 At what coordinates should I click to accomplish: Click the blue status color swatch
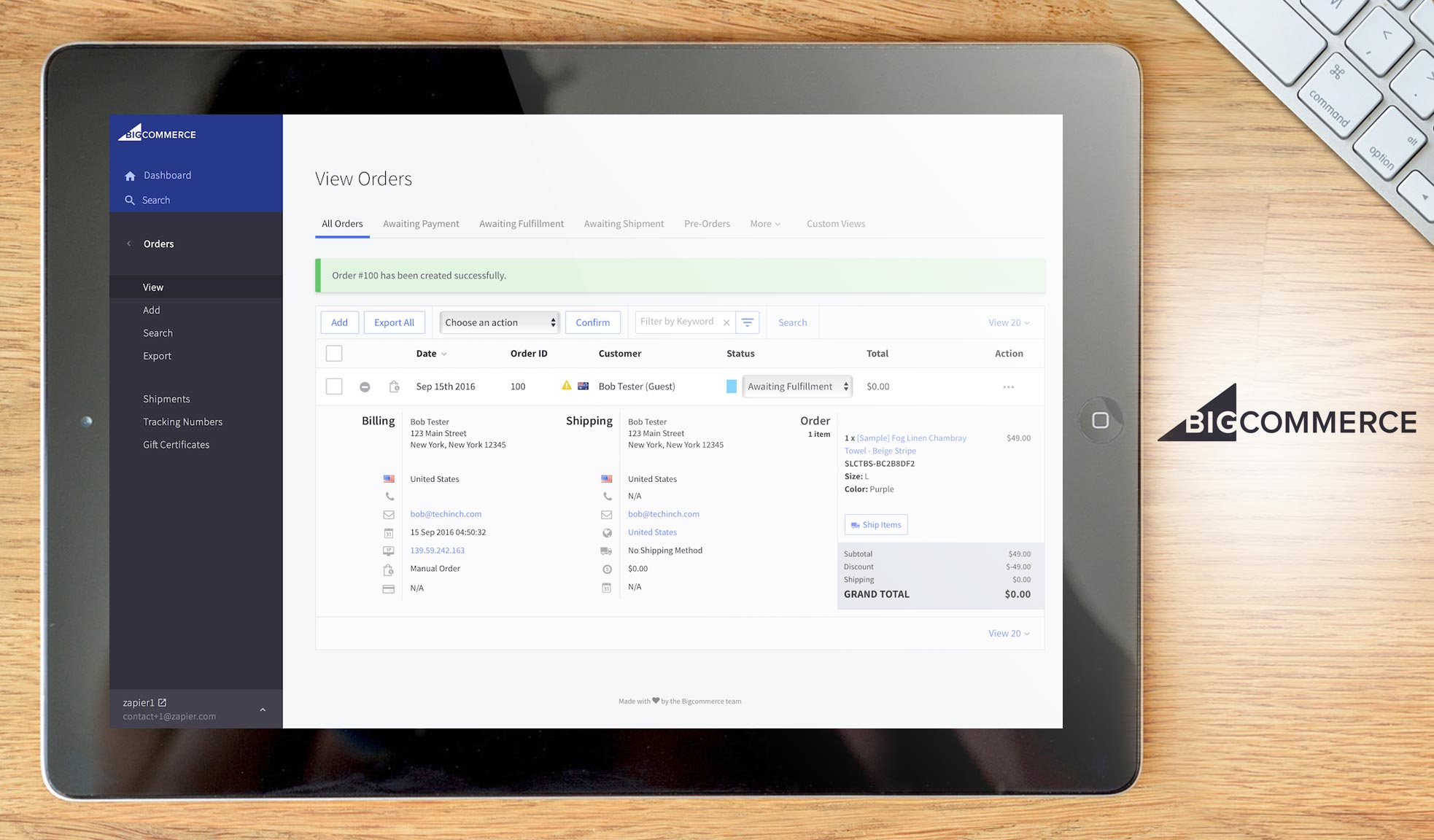[x=732, y=386]
